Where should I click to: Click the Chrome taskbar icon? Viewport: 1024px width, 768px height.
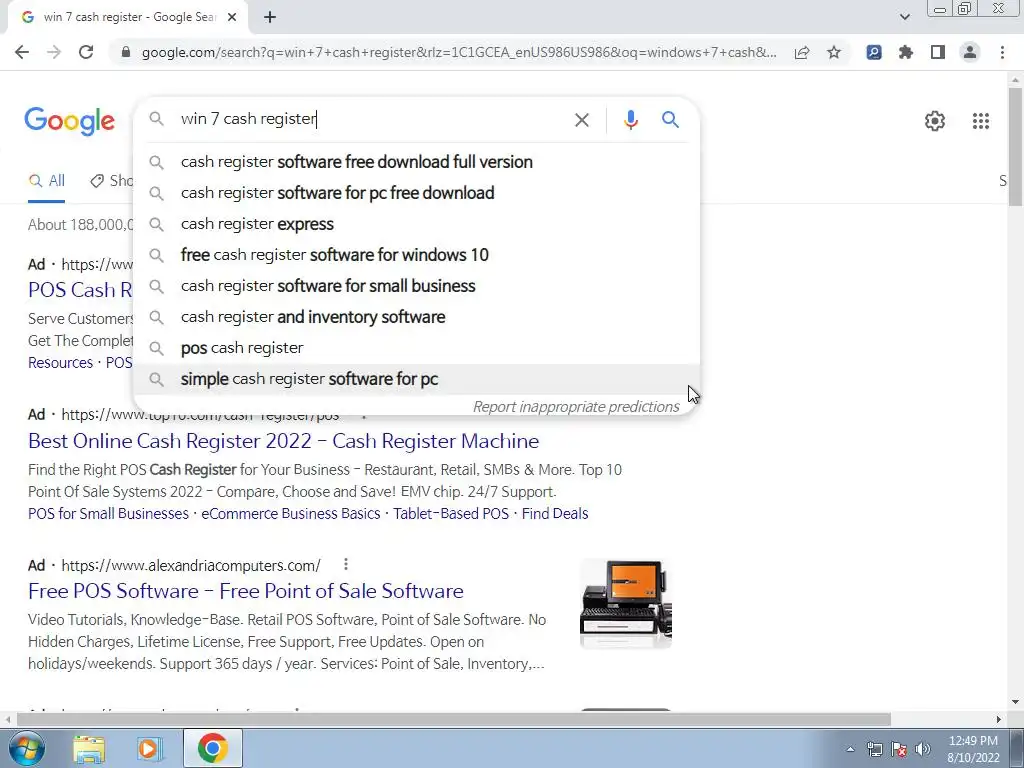click(x=212, y=748)
